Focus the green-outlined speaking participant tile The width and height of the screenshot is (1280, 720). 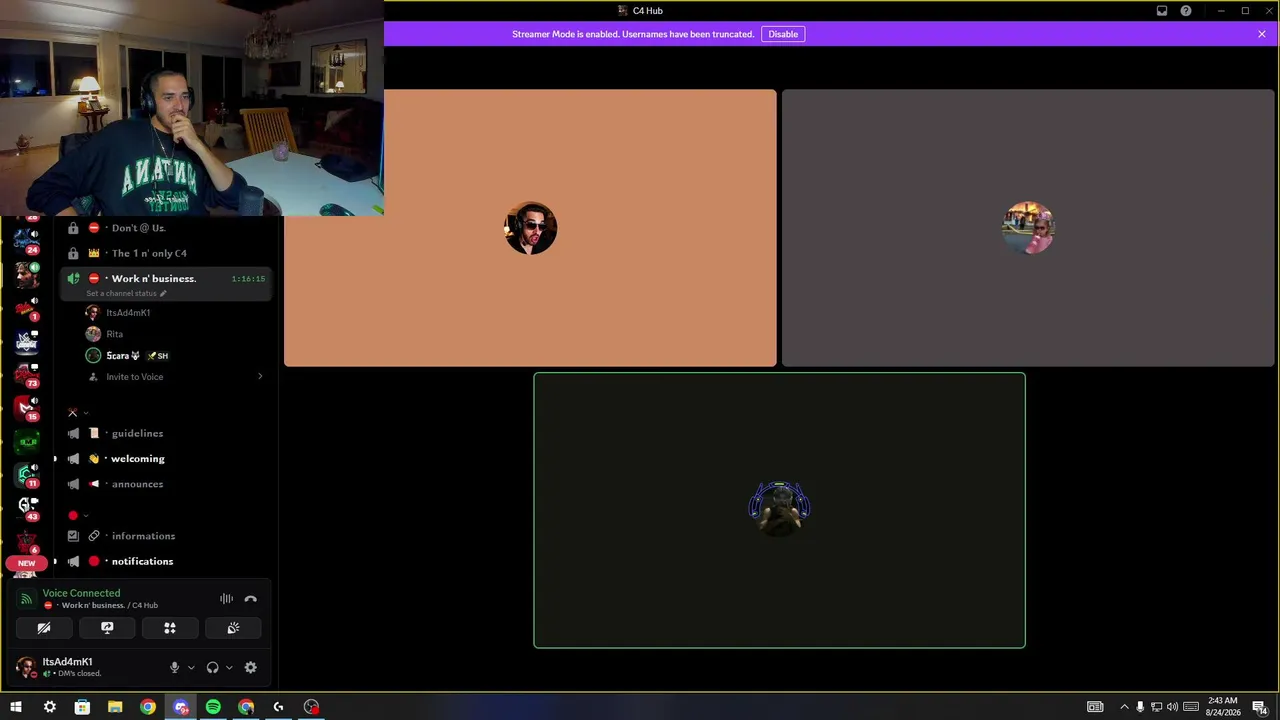tap(779, 510)
